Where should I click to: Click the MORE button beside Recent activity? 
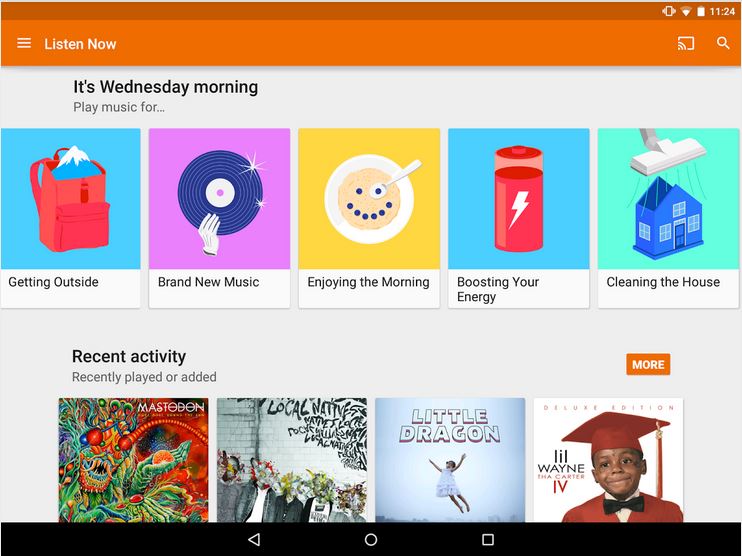(648, 364)
